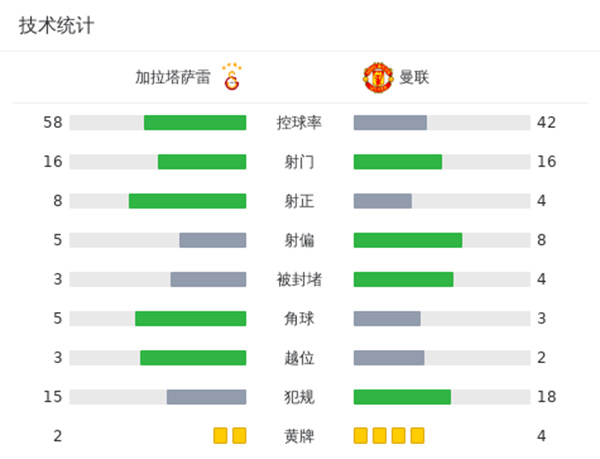Viewport: 600px width, 459px height.
Task: Click the 加拉塔萨雷 team name
Action: pos(173,77)
